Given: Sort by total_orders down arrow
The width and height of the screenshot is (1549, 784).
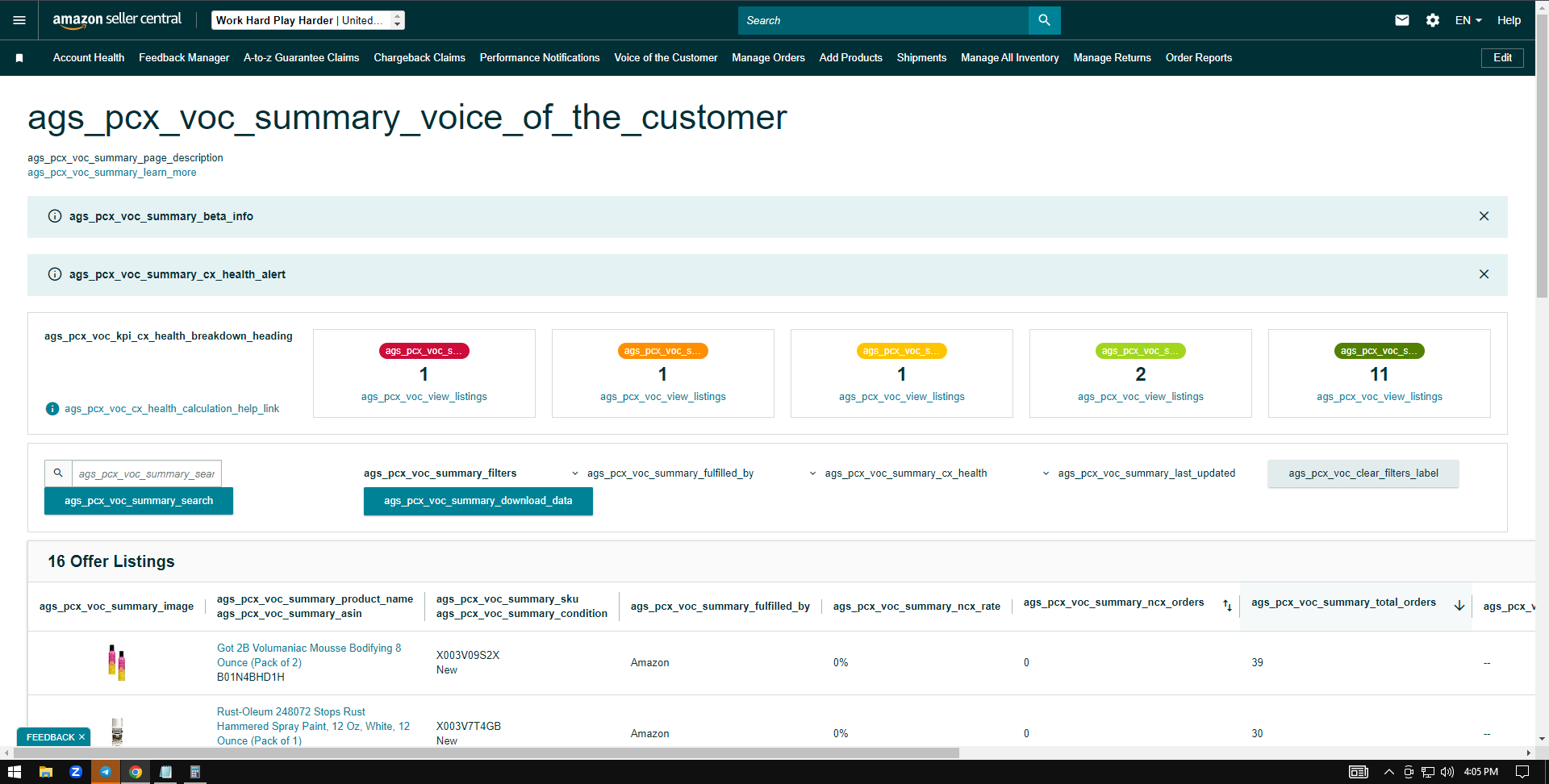Looking at the screenshot, I should click(1459, 606).
